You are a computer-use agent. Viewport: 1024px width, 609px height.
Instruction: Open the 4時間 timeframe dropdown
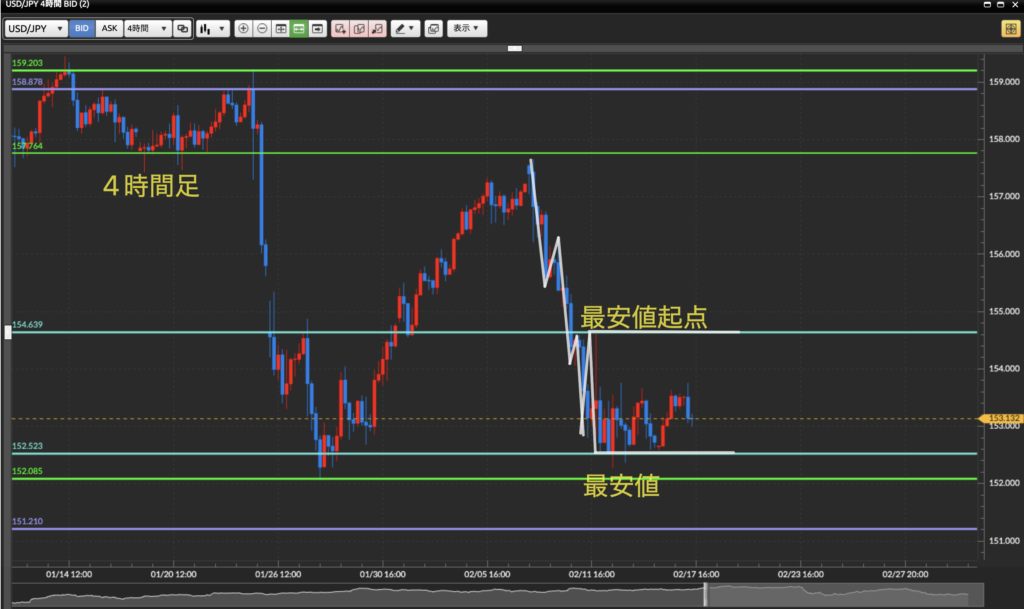pyautogui.click(x=147, y=29)
